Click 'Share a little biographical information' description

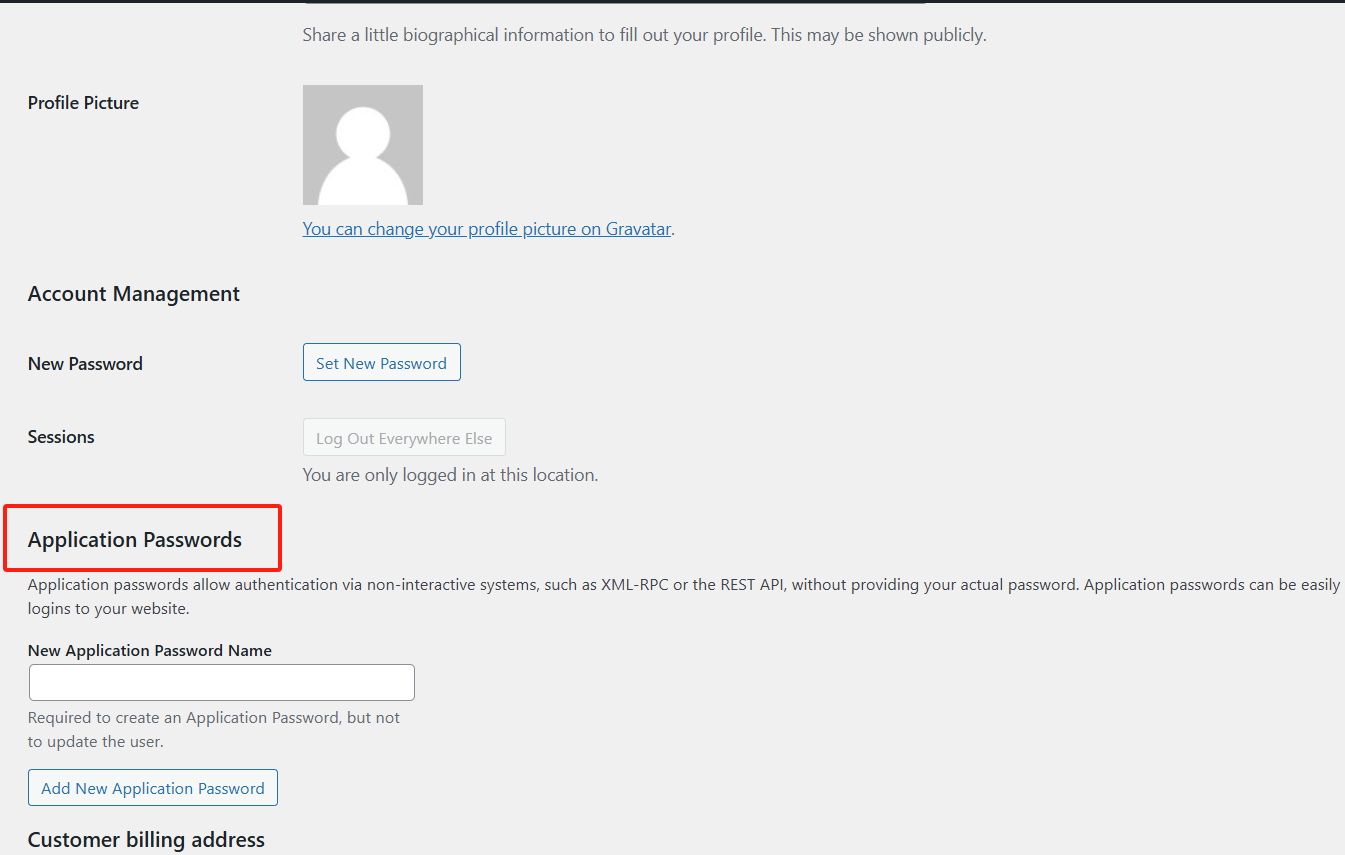click(x=644, y=35)
